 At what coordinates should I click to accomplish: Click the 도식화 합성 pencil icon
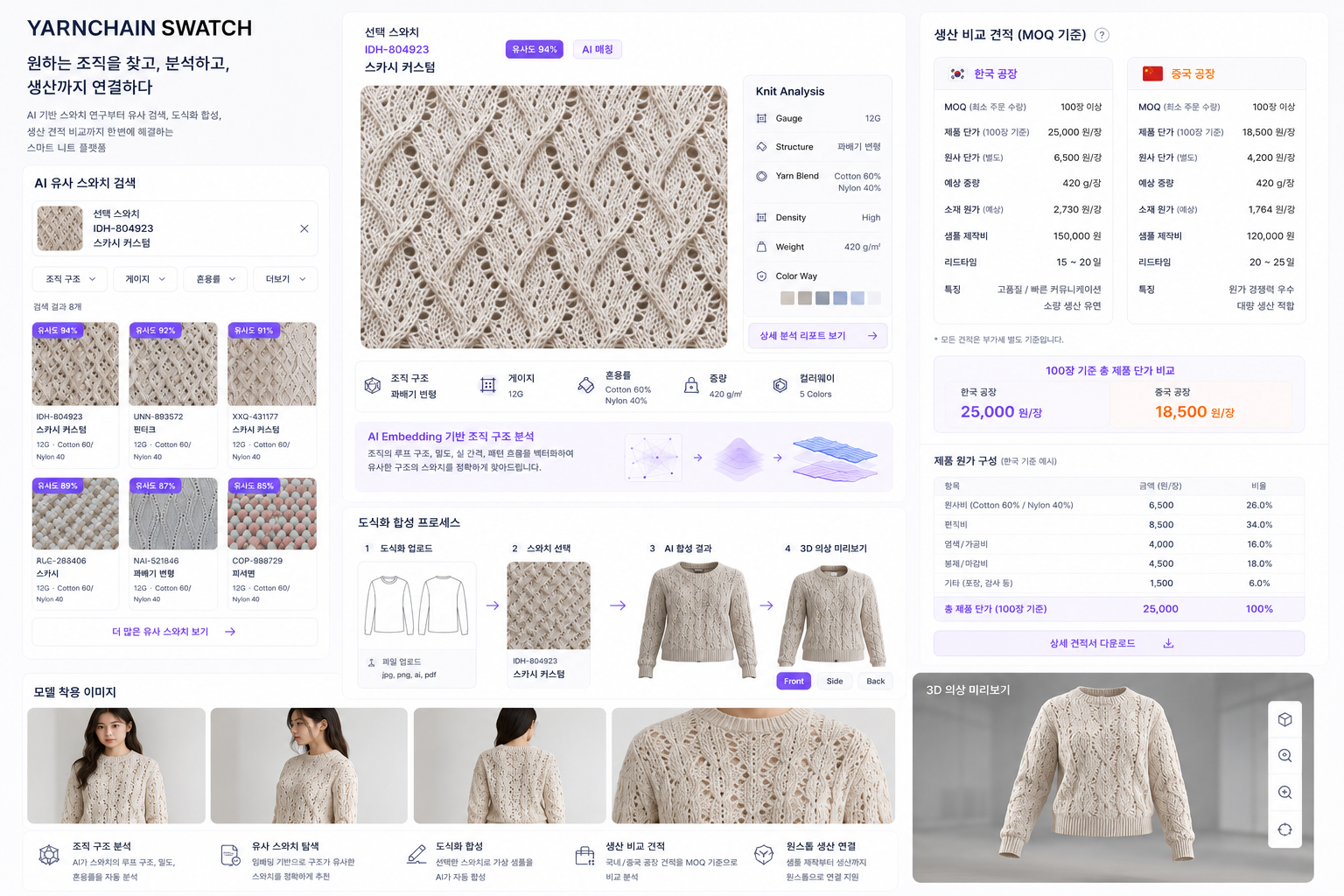[x=416, y=855]
